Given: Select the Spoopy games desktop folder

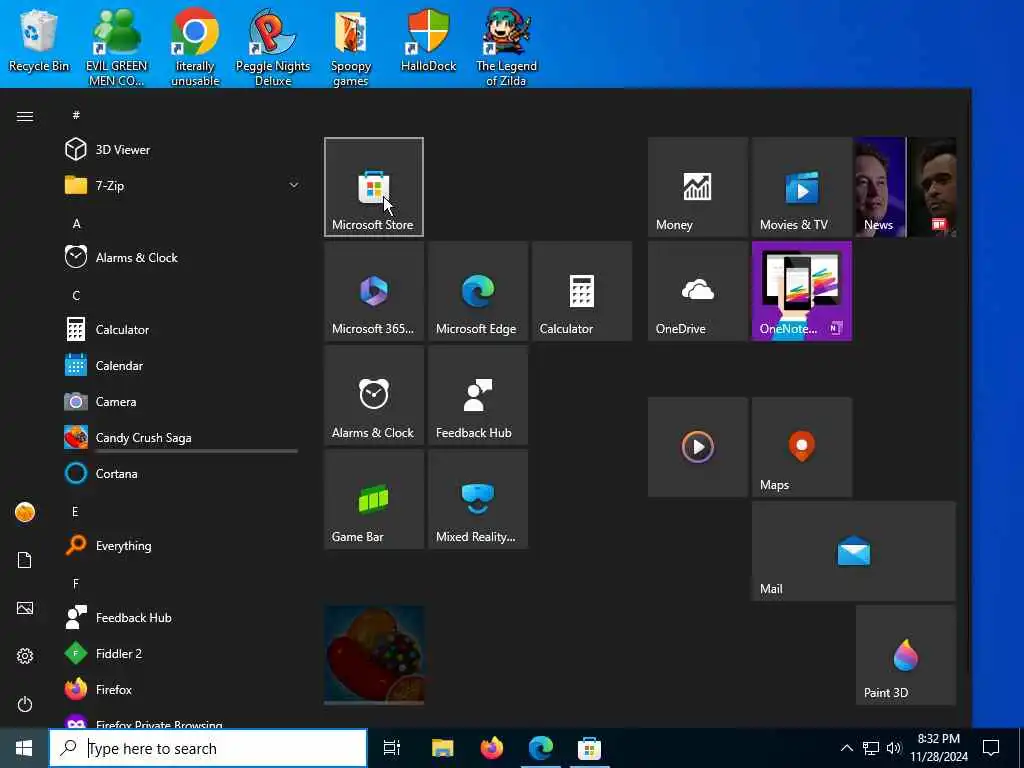Looking at the screenshot, I should pyautogui.click(x=351, y=48).
